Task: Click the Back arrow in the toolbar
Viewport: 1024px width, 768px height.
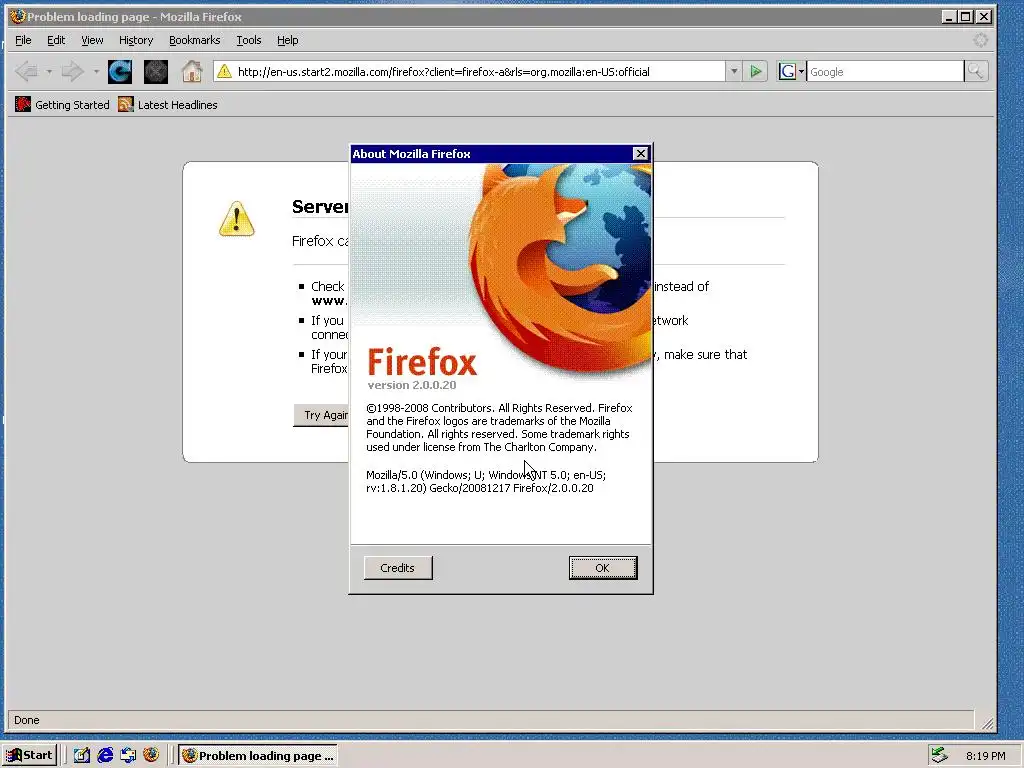Action: pyautogui.click(x=26, y=71)
